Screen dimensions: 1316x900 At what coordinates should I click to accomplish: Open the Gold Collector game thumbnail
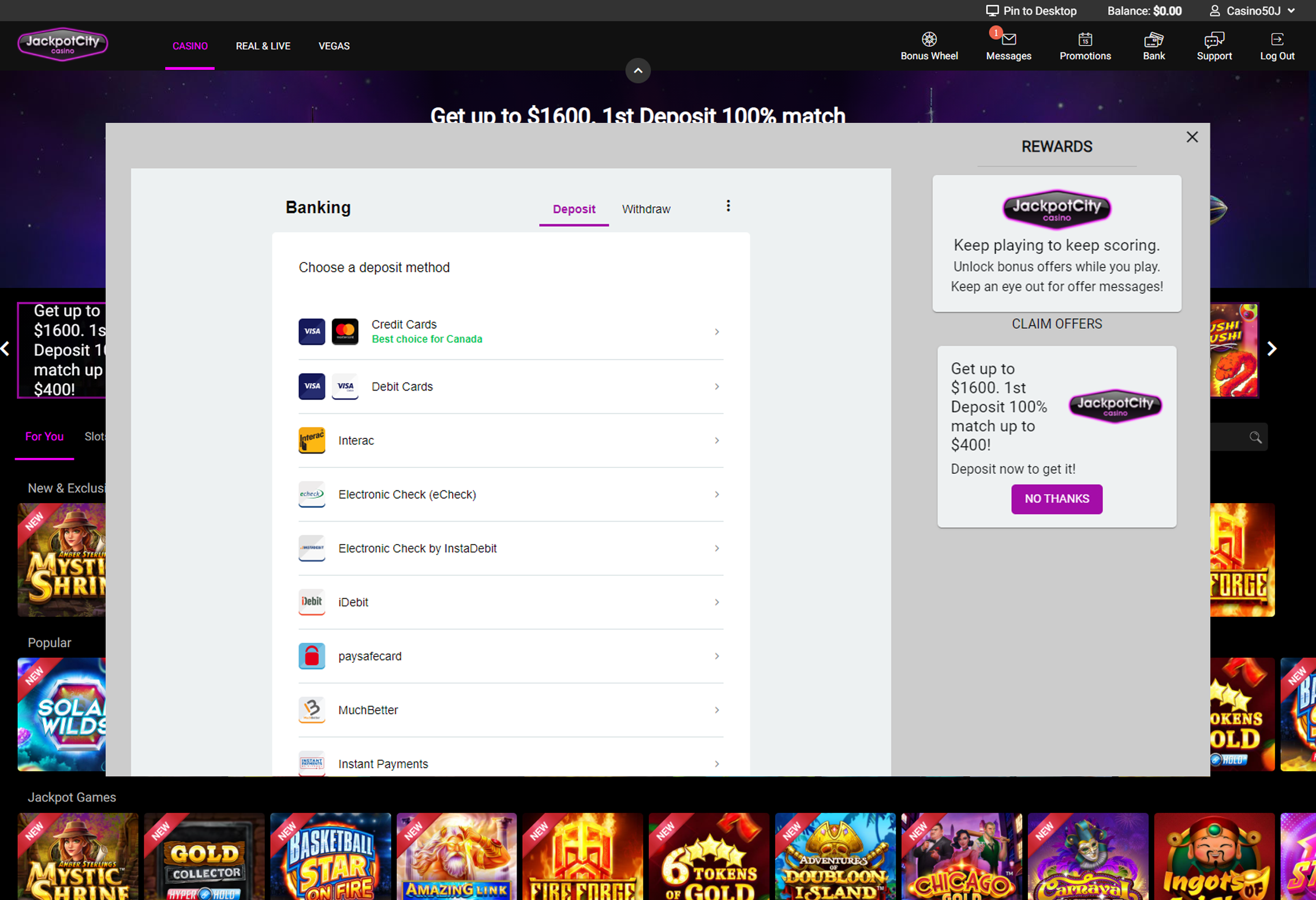(204, 856)
